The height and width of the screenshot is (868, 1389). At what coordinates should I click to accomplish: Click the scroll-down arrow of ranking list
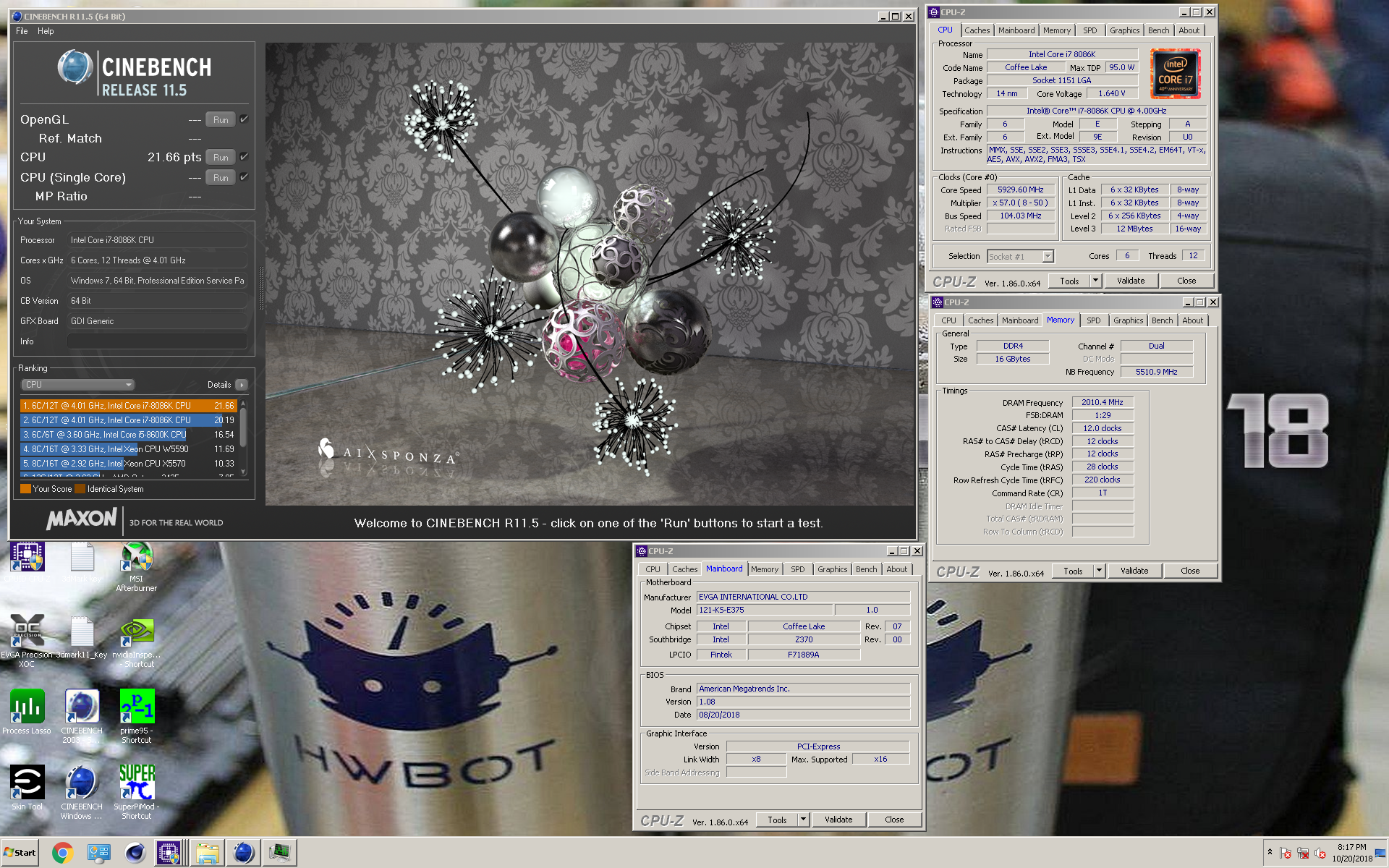click(243, 472)
